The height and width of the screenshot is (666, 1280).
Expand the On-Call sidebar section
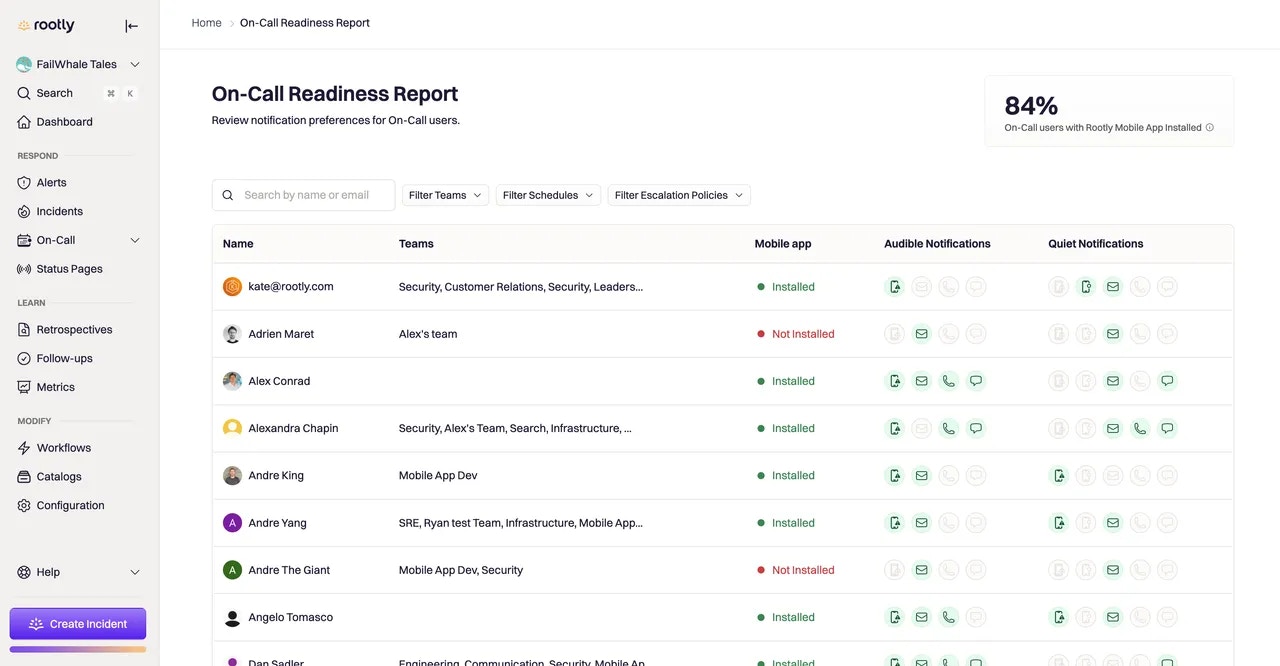[135, 240]
